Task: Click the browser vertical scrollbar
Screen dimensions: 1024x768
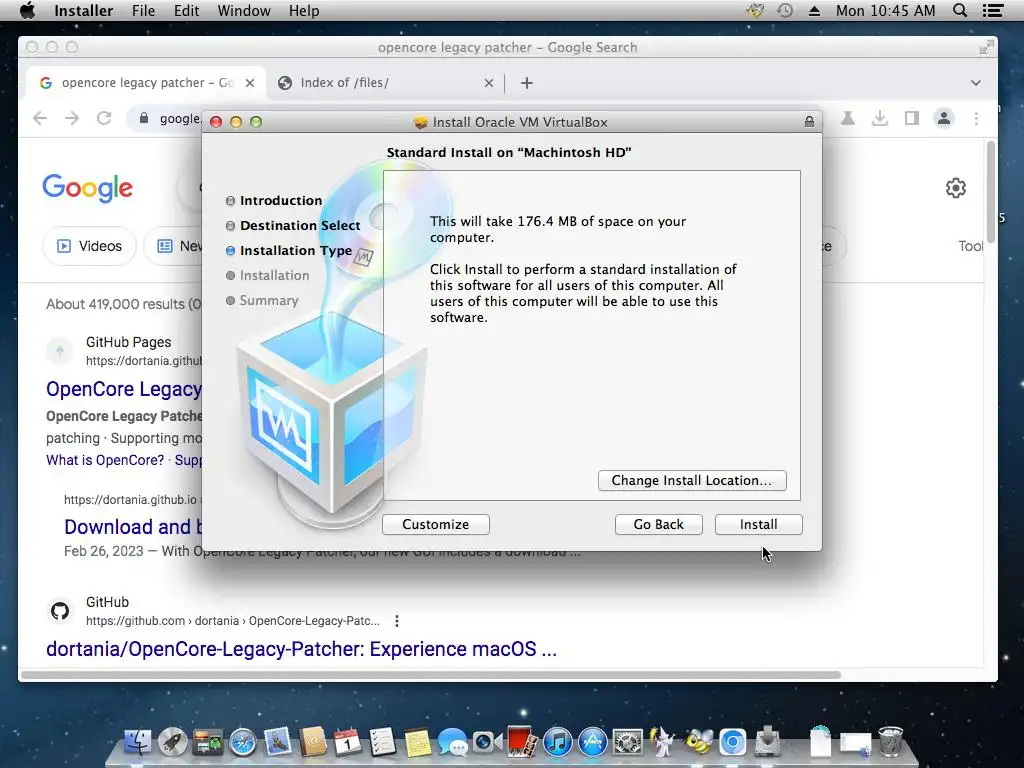Action: (x=991, y=191)
